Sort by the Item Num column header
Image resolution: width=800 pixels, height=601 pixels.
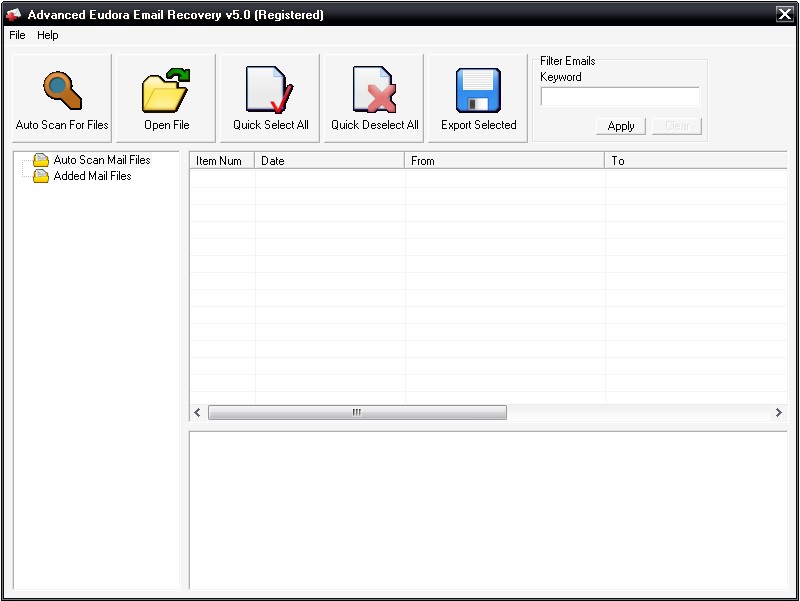222,161
